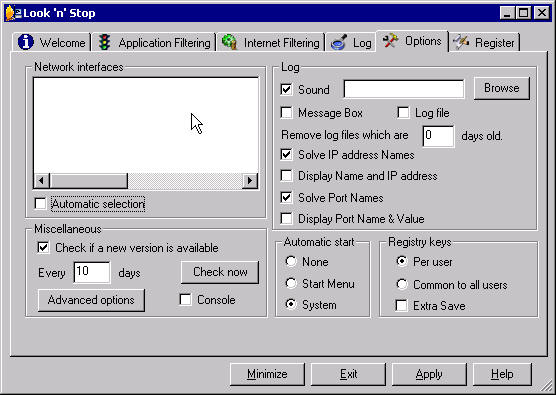Click the Exit button
The width and height of the screenshot is (556, 395).
pos(348,374)
